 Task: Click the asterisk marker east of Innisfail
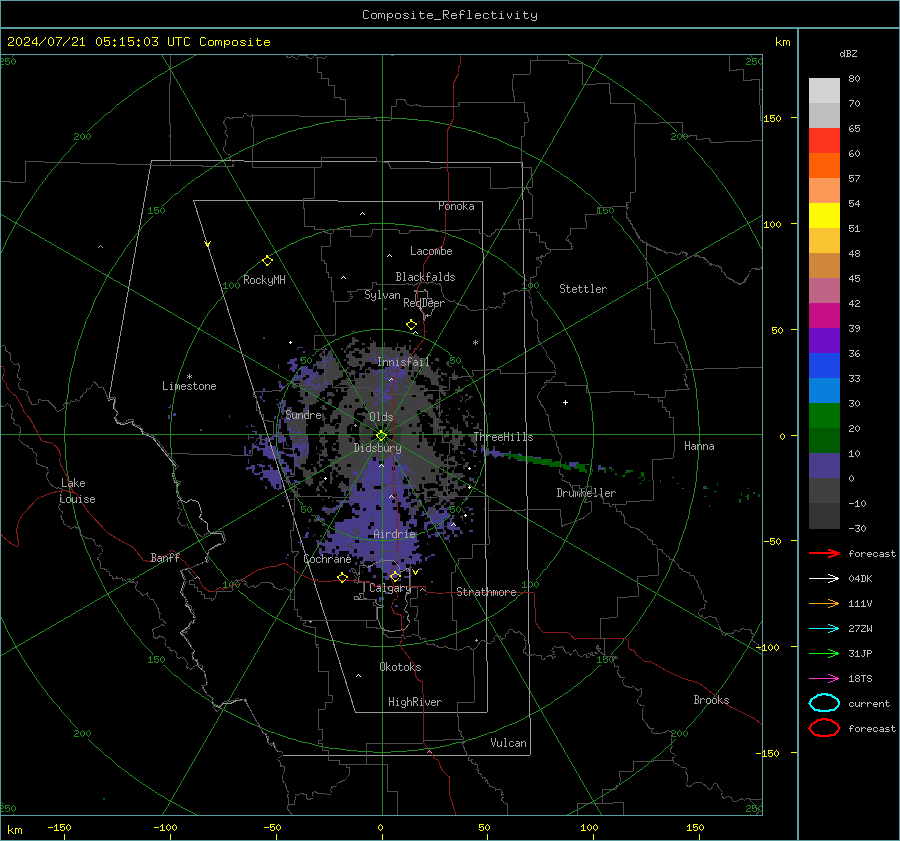tap(475, 343)
